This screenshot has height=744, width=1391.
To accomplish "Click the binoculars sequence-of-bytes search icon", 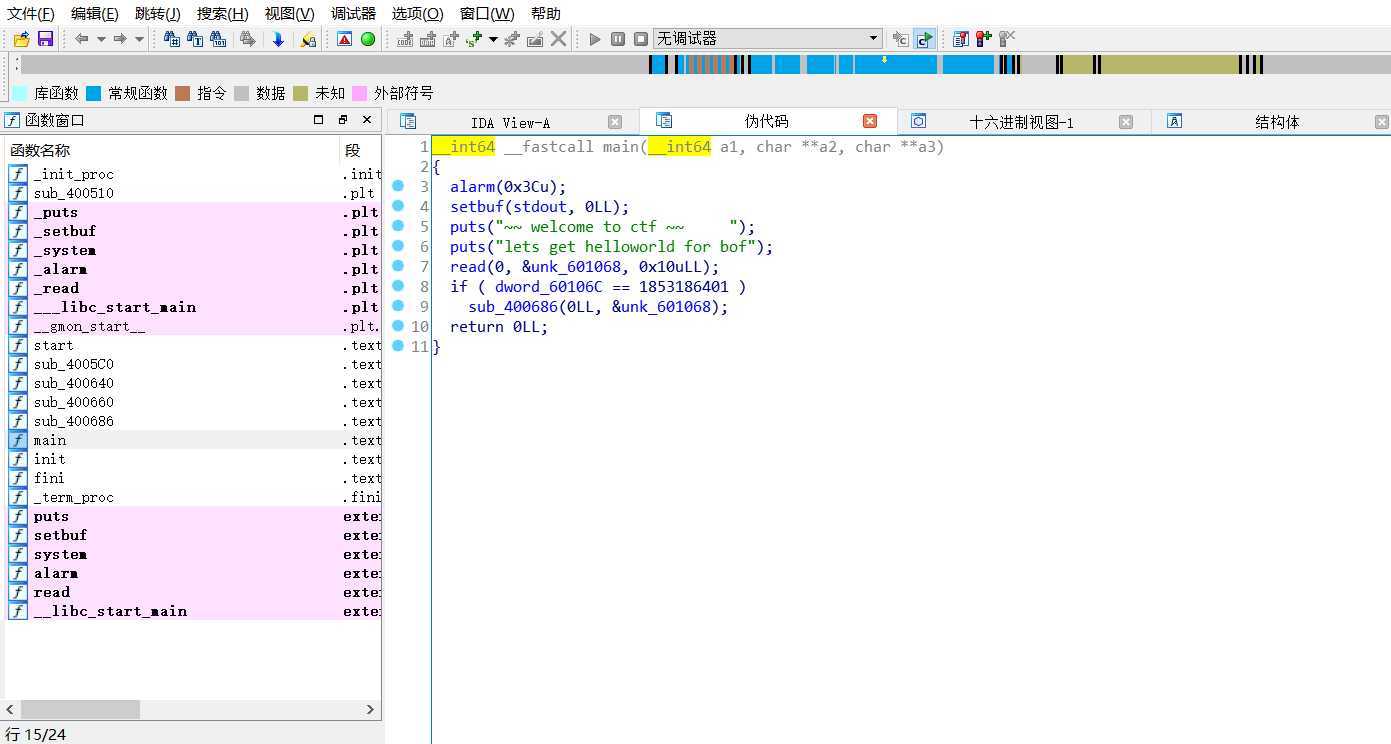I will click(218, 39).
